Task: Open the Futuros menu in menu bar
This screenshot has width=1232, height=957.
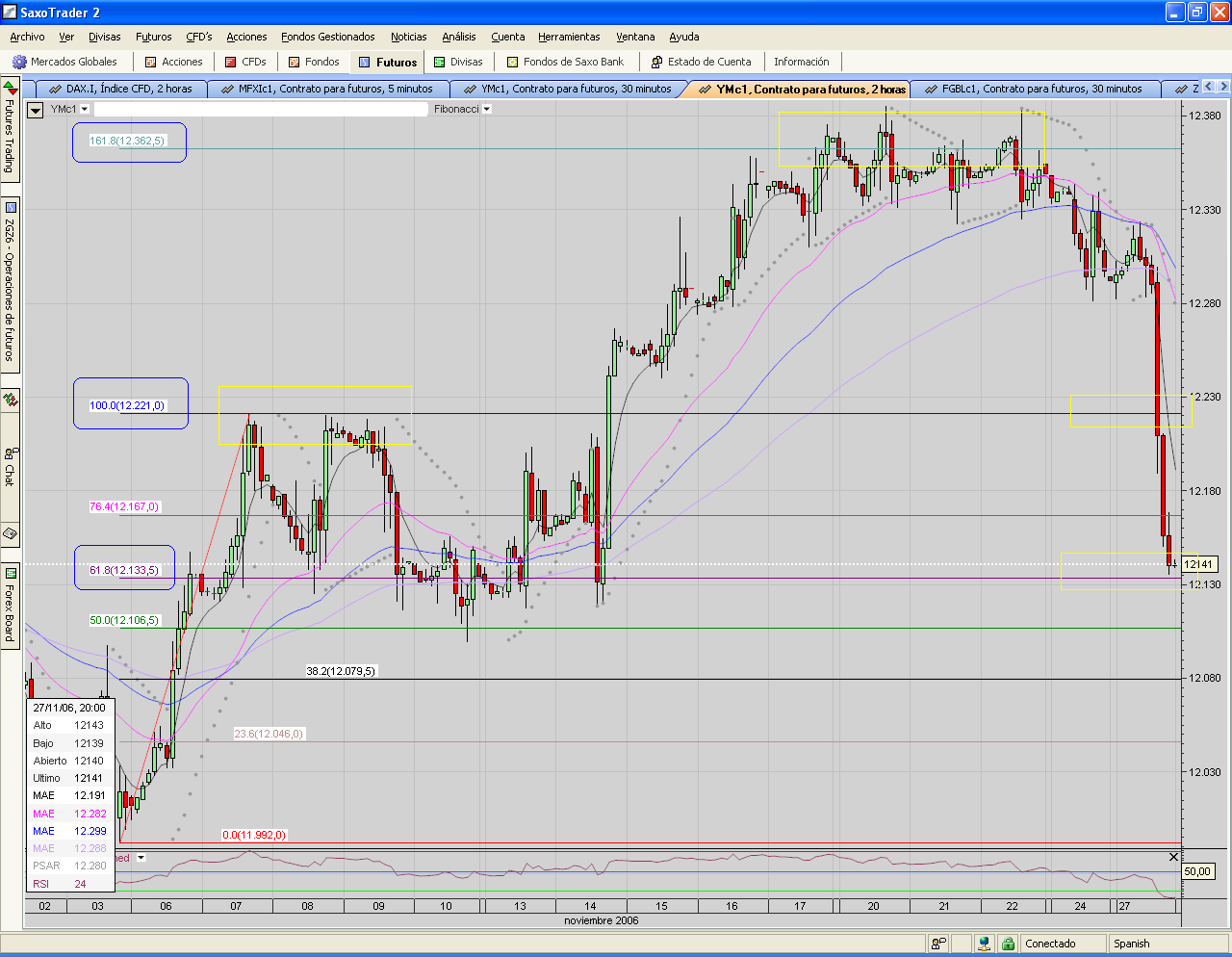Action: [x=154, y=37]
